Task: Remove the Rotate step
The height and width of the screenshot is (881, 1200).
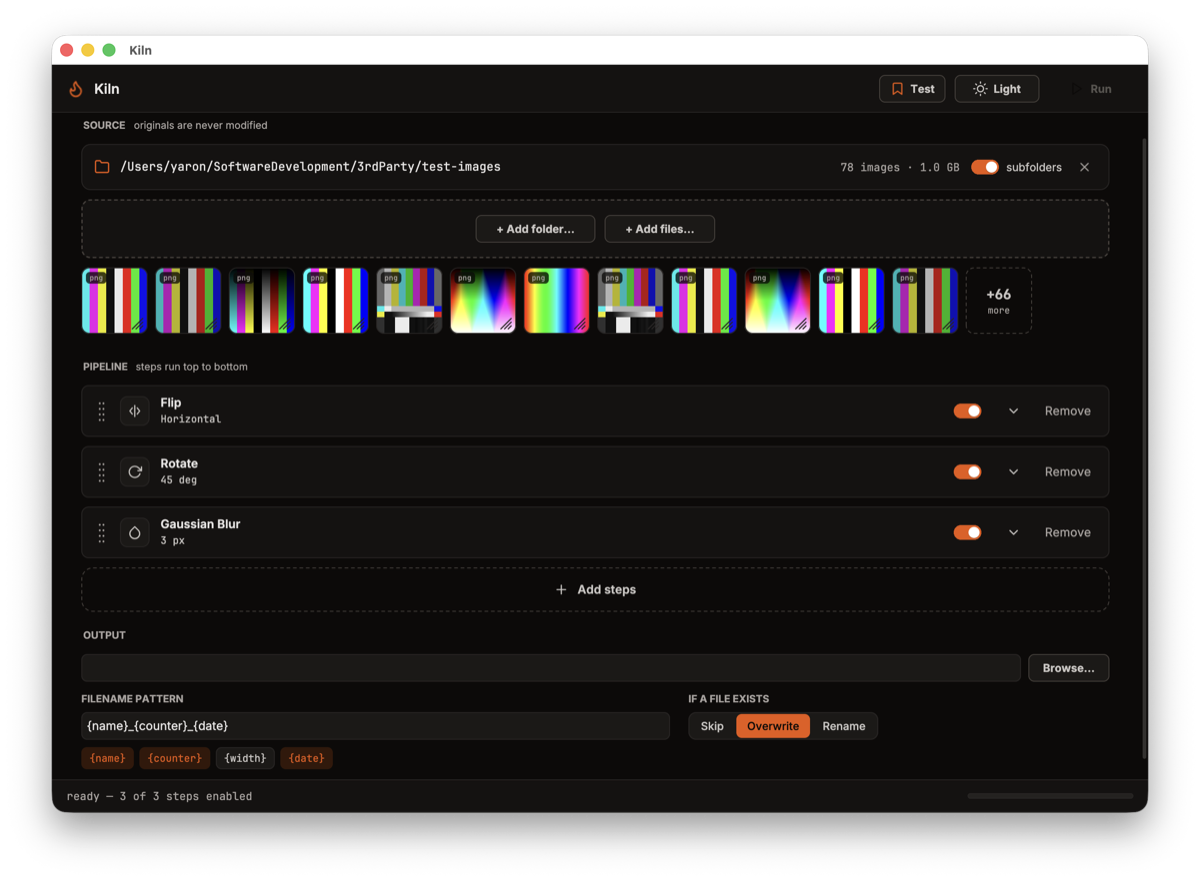Action: (1067, 472)
